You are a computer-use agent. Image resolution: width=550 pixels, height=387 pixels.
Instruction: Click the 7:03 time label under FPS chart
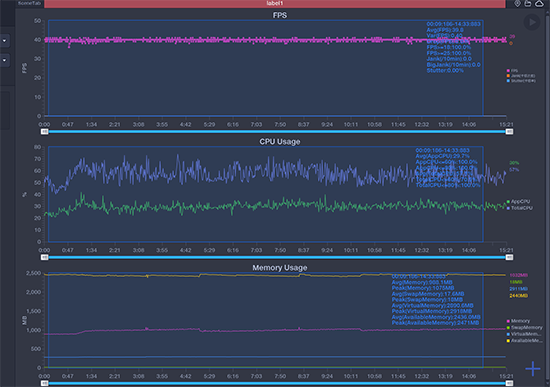[256, 125]
